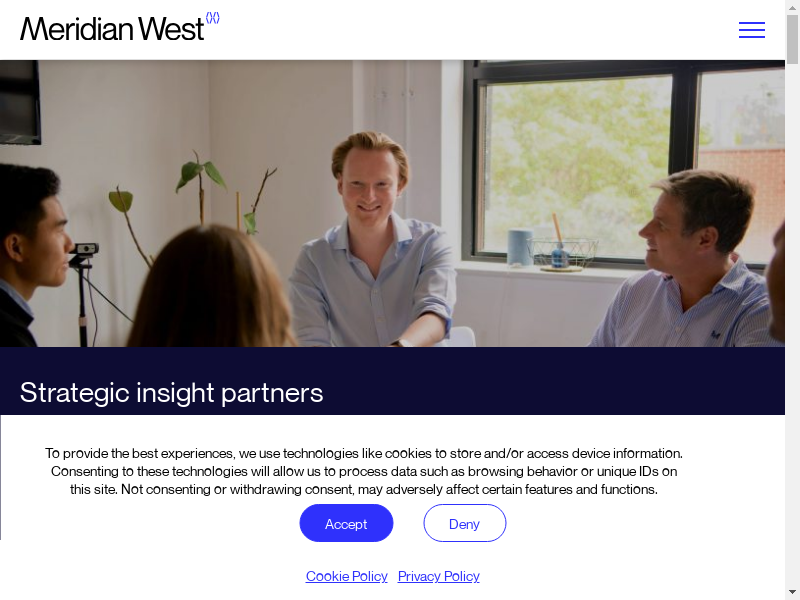
Task: Click the window showing trees in the photo
Action: 628,163
